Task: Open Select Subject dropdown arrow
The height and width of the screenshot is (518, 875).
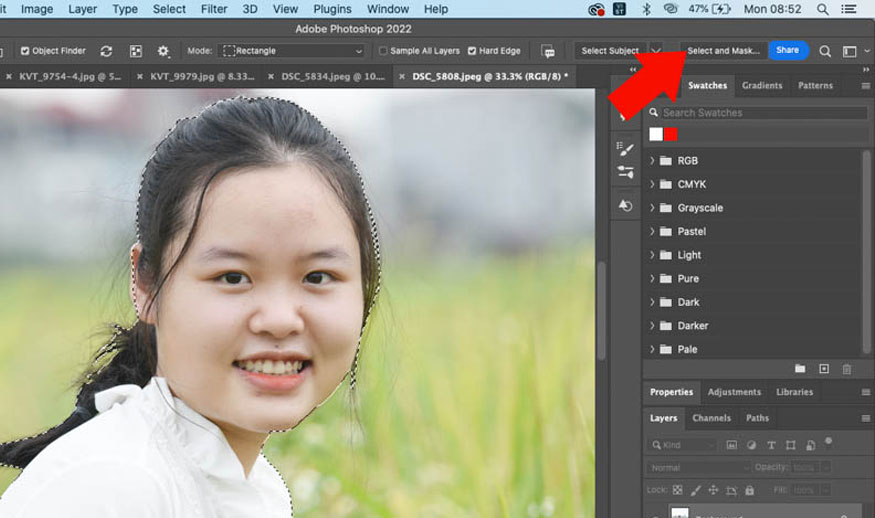Action: click(656, 51)
